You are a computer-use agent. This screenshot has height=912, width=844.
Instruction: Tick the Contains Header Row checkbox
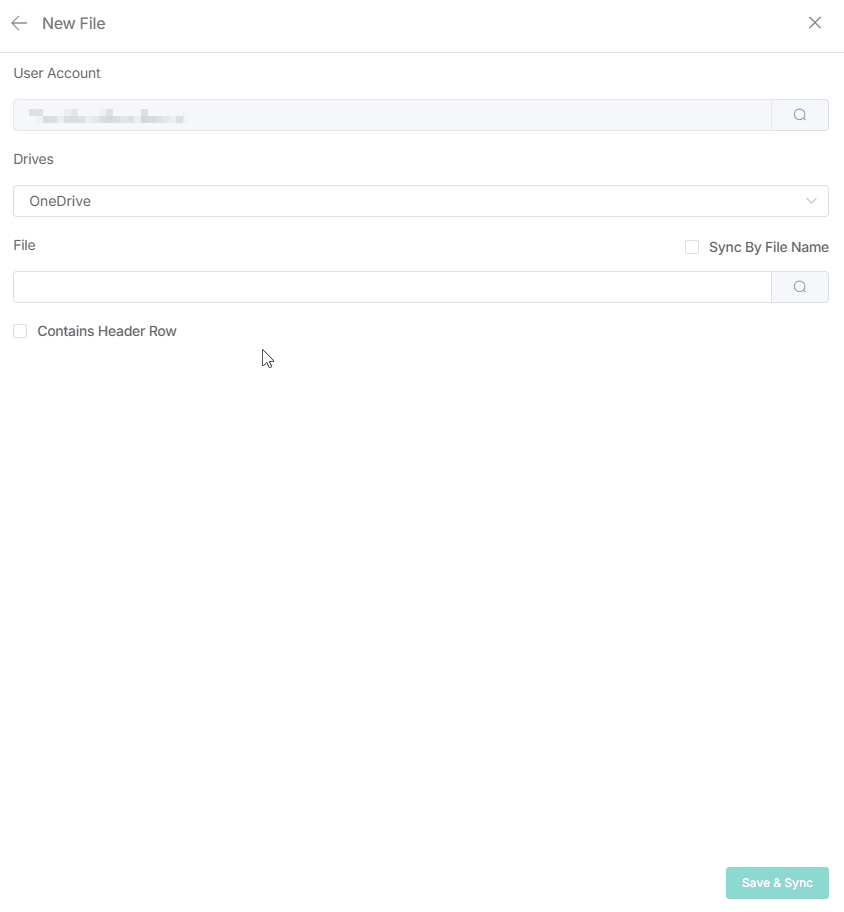tap(20, 331)
